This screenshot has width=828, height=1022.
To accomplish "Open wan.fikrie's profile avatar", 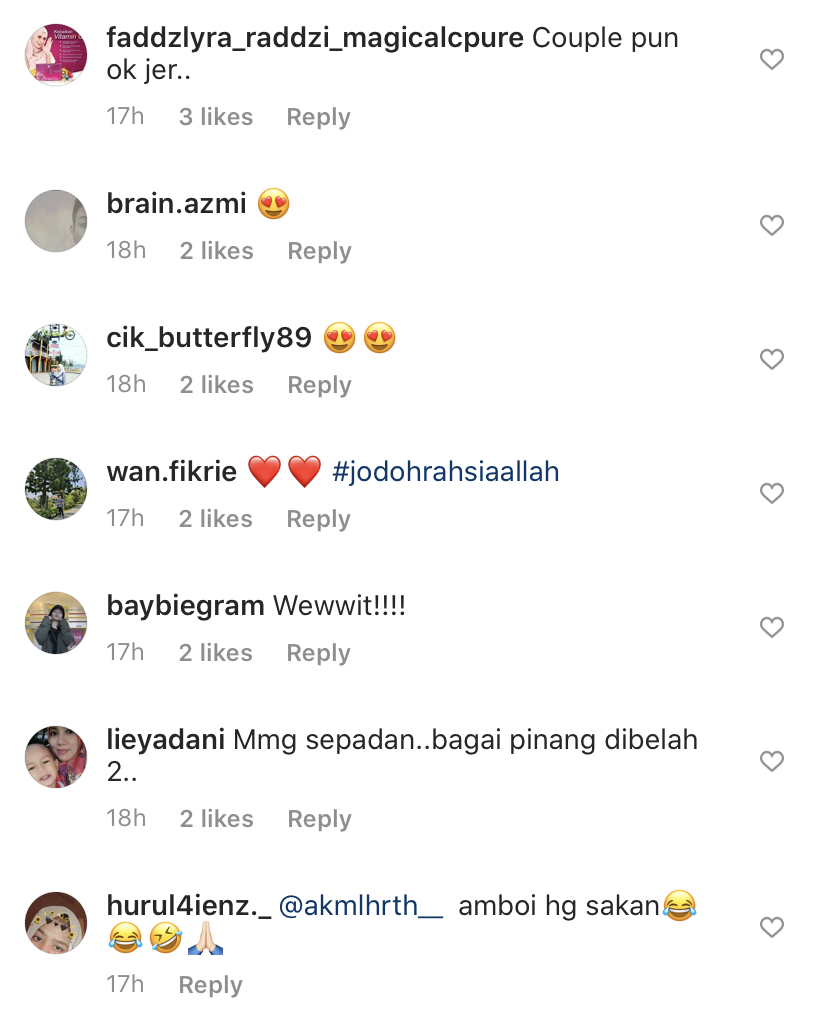I will tap(56, 489).
